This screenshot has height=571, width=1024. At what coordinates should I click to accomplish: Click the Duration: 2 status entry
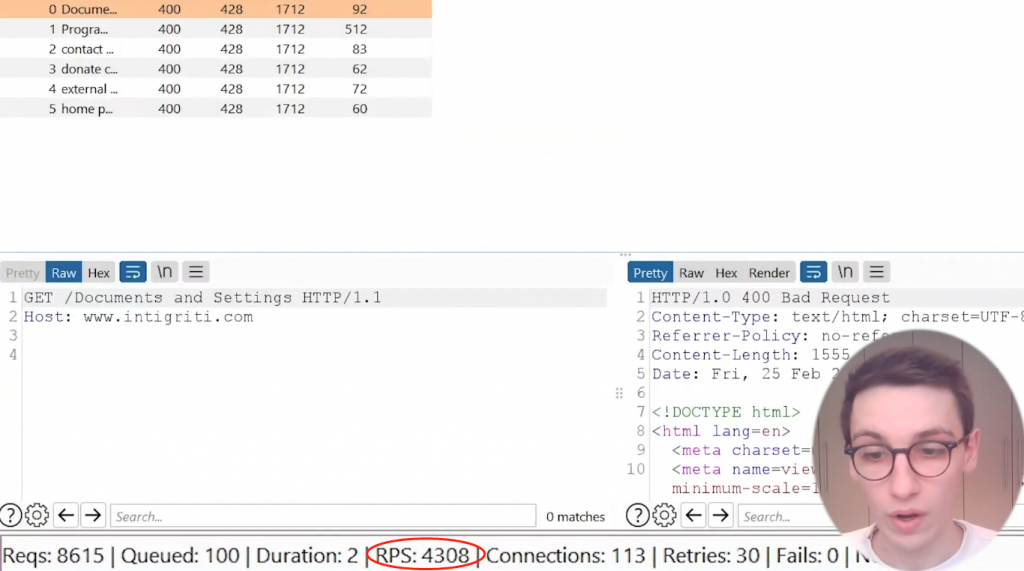click(307, 556)
